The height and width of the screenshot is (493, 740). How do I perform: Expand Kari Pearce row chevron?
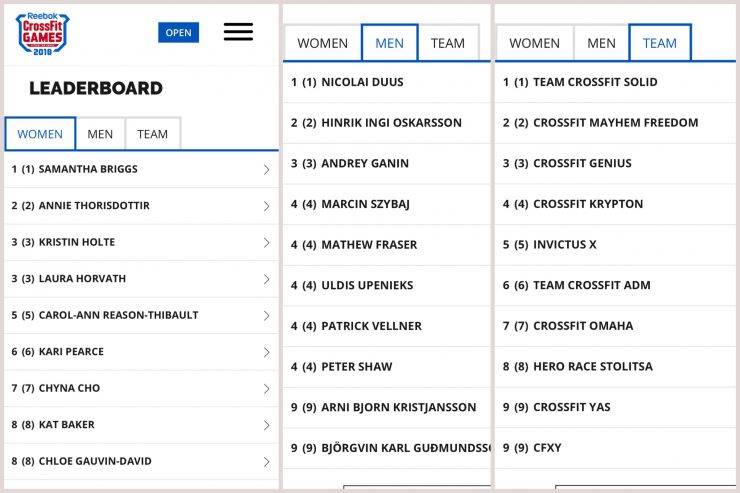tap(267, 352)
